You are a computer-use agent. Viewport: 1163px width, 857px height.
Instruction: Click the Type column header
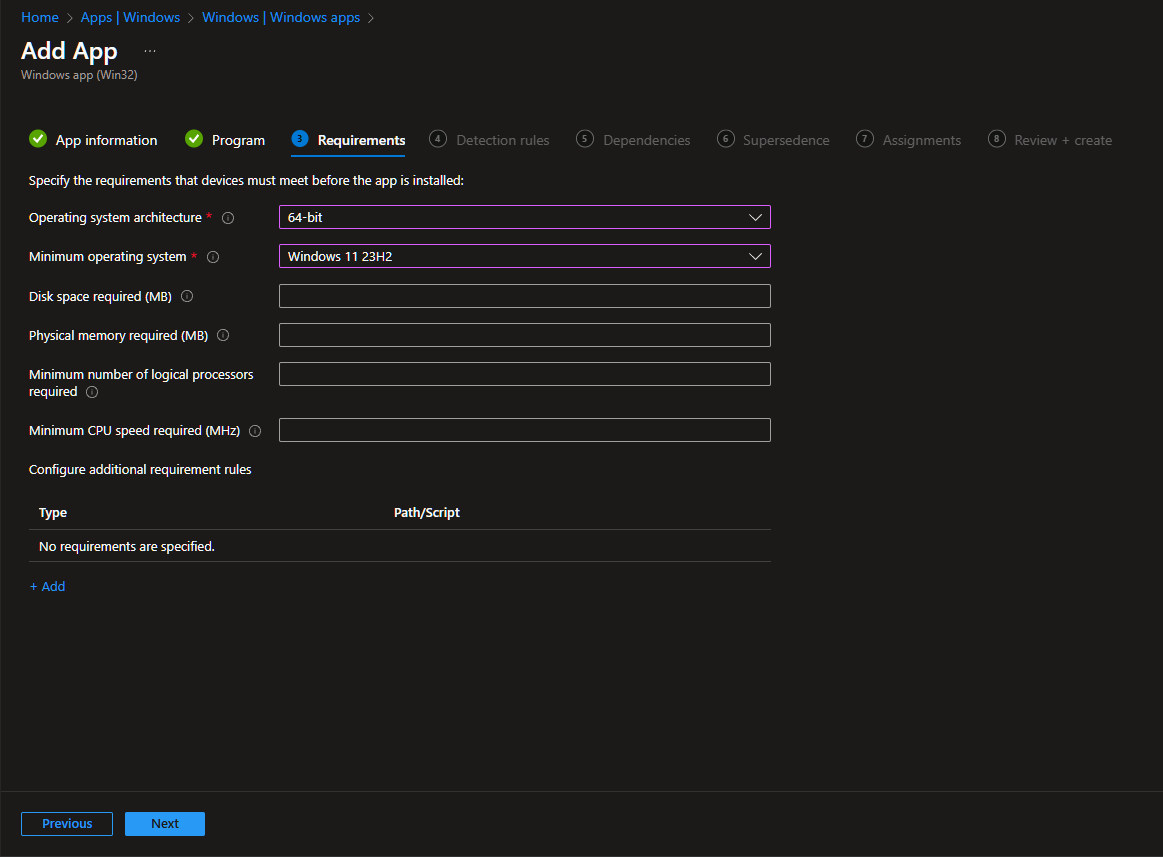tap(53, 513)
